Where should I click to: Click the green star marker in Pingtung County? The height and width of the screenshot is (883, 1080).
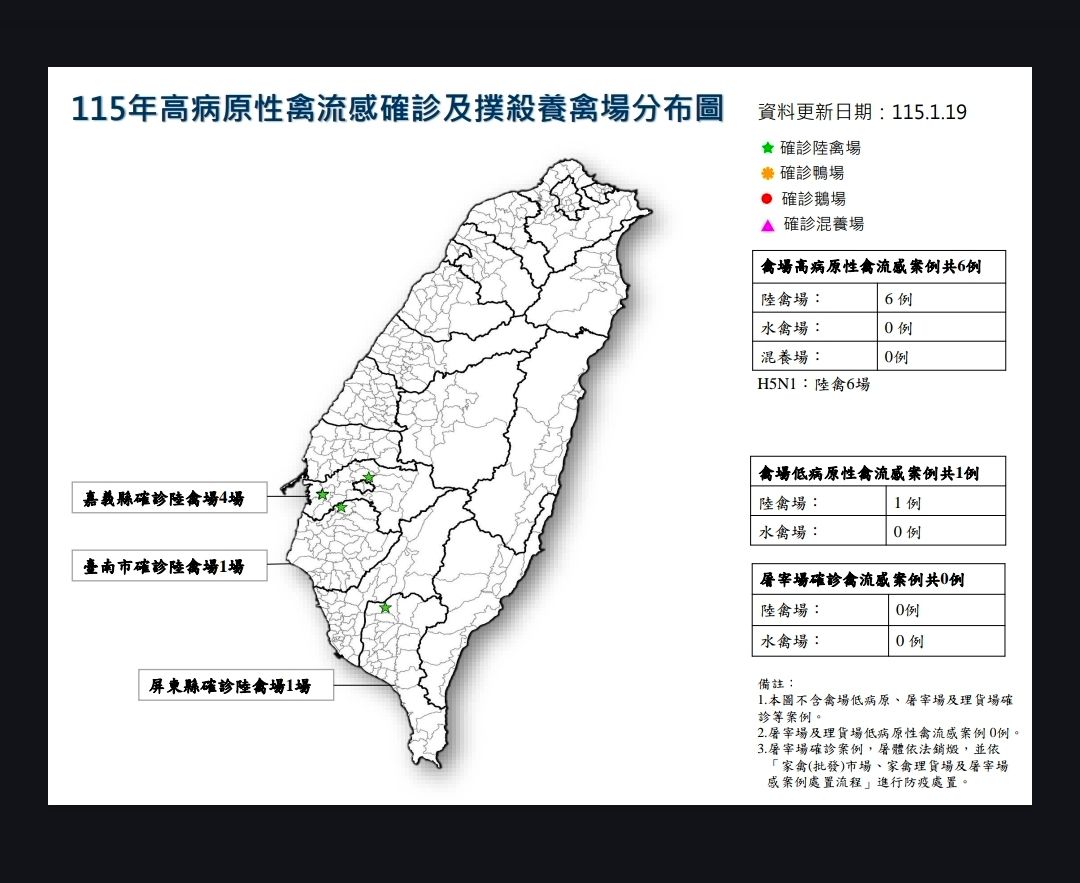click(385, 607)
